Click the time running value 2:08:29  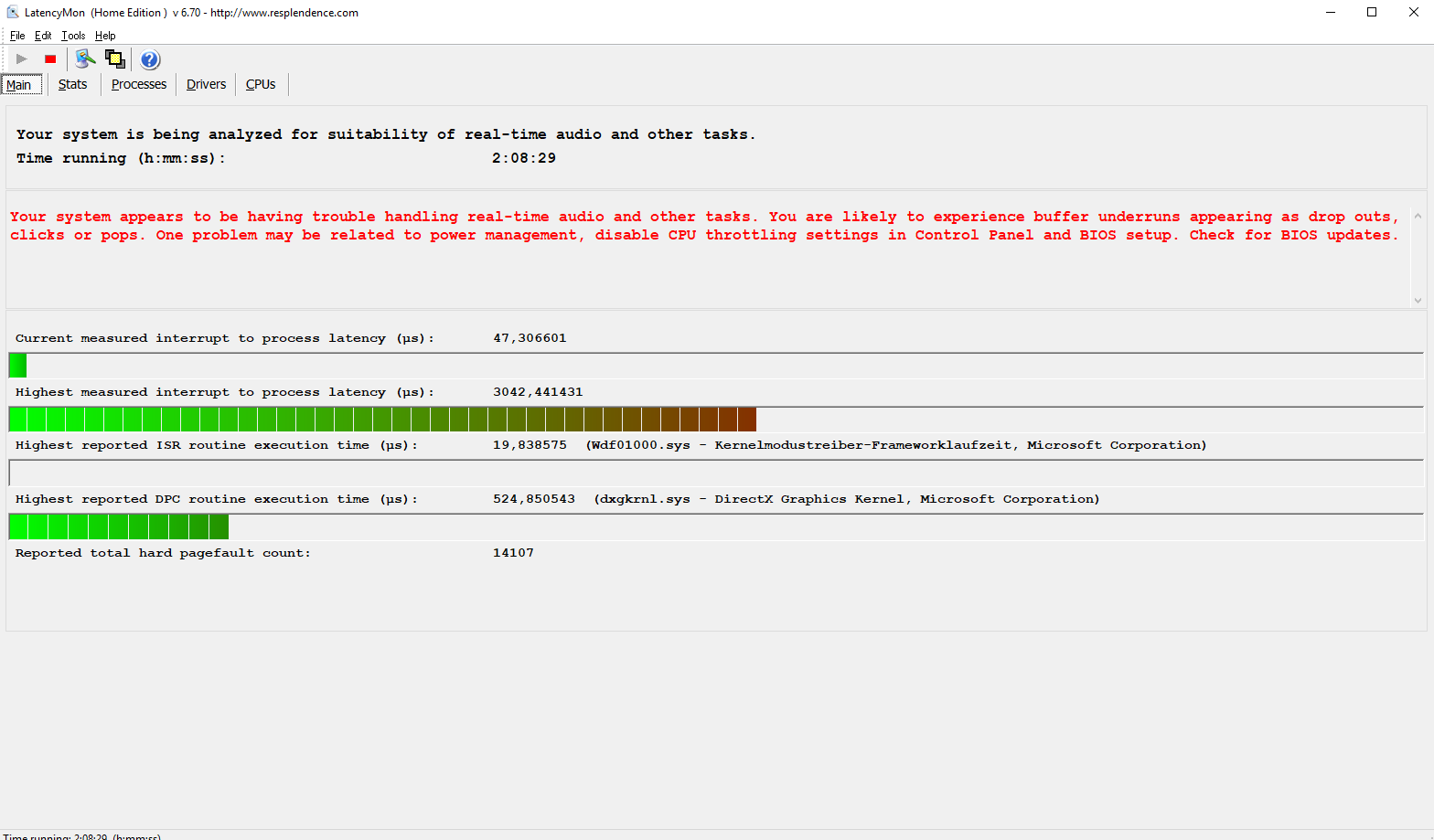point(524,158)
